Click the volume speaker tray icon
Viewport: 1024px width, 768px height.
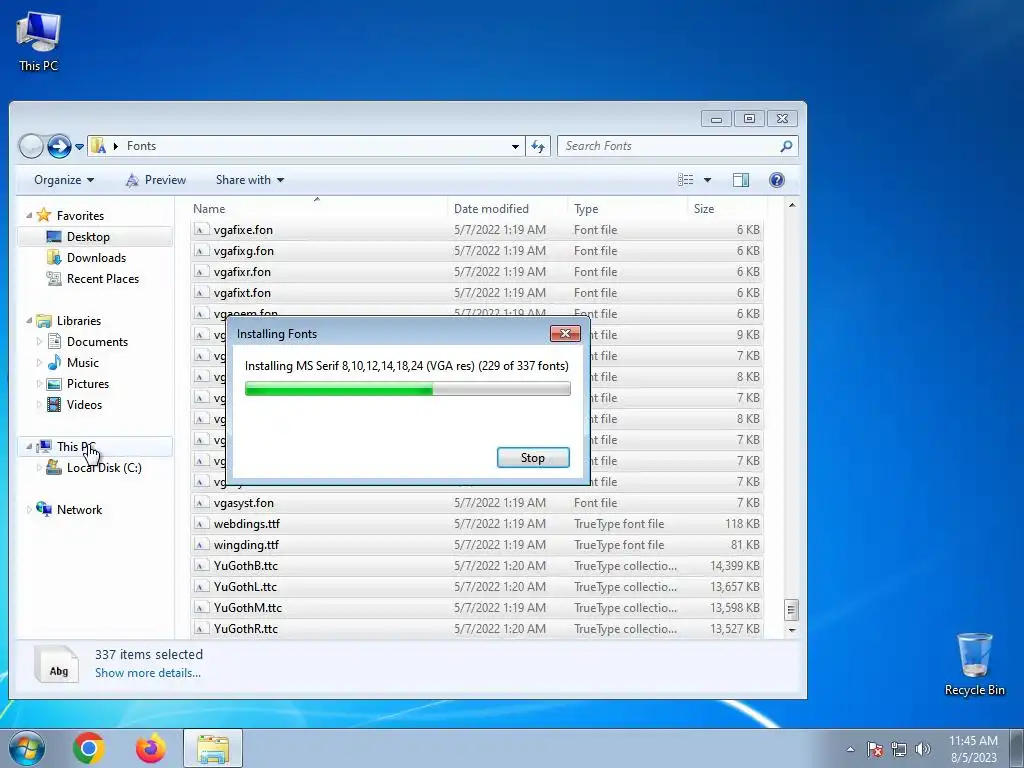pyautogui.click(x=923, y=749)
